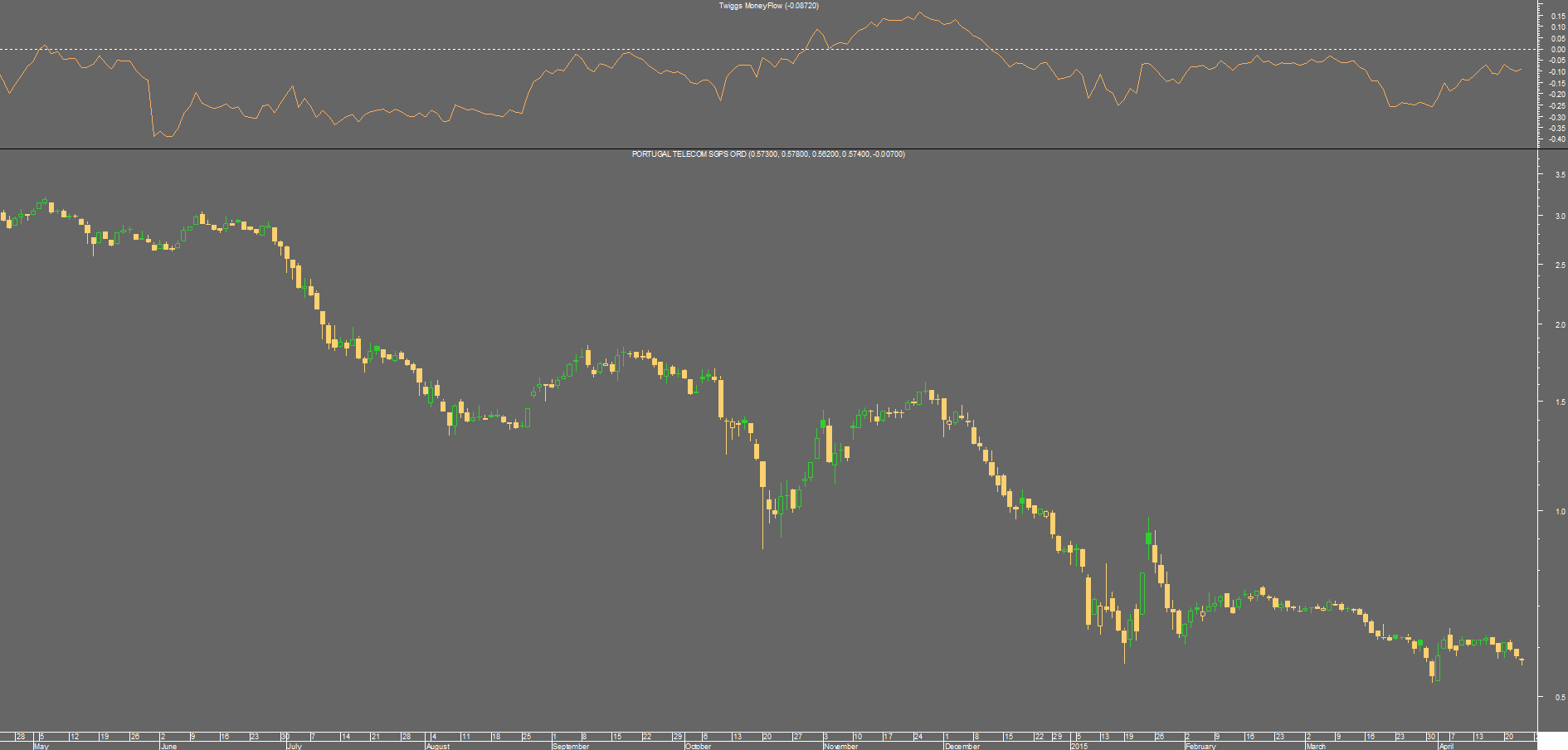
Task: Click date label 1 above September
Action: point(554,737)
